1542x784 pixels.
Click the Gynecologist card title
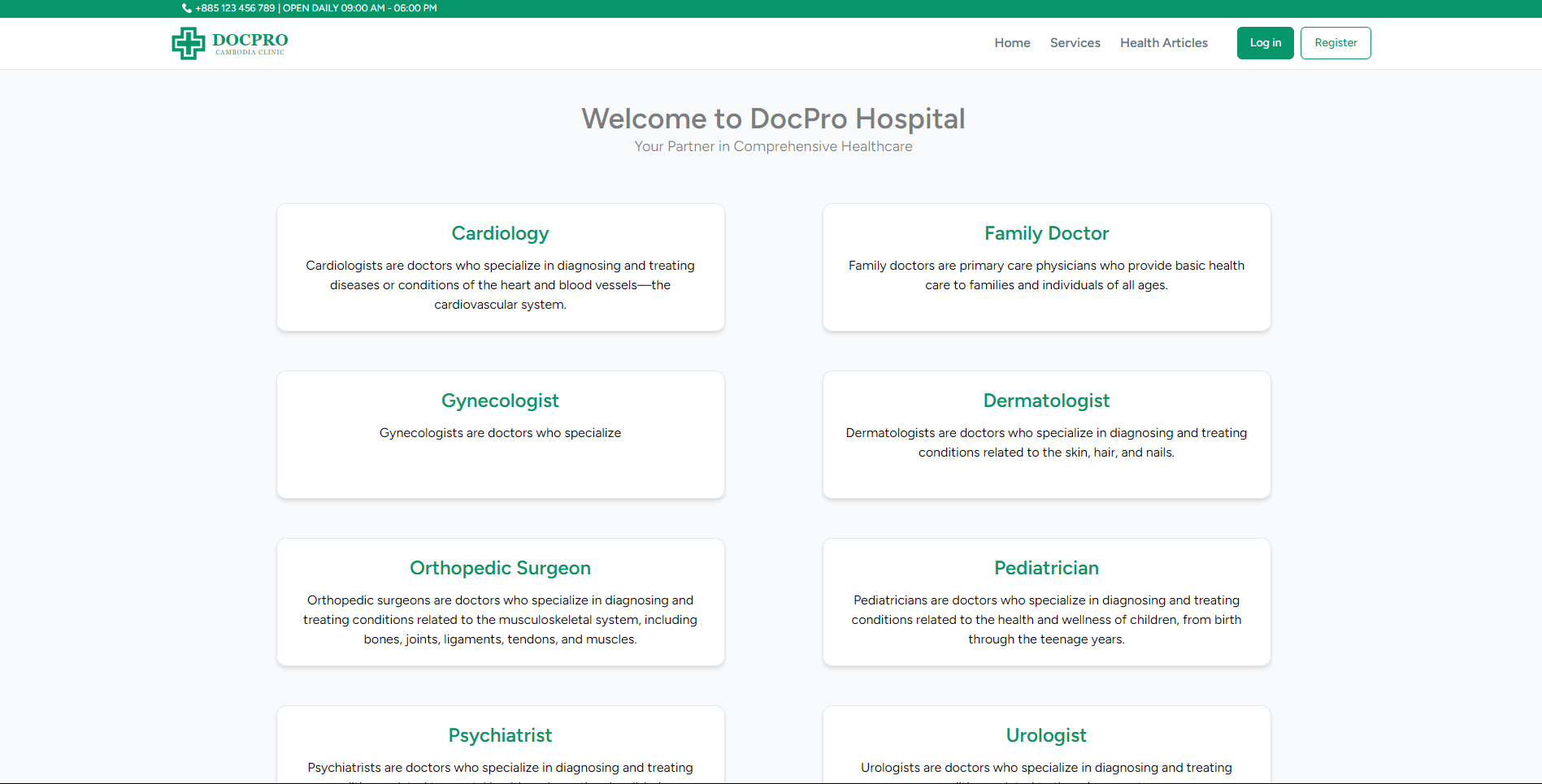tap(500, 401)
